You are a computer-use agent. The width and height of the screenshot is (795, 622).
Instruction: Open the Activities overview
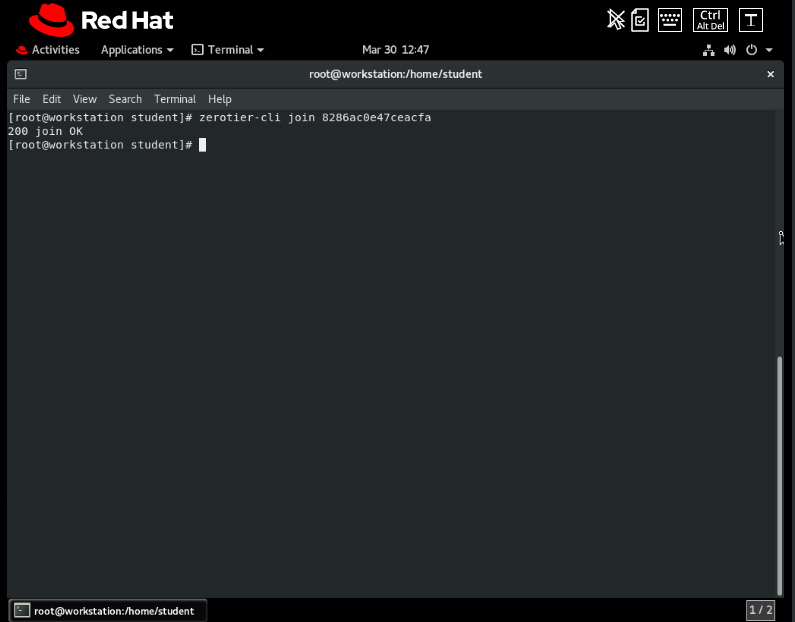coord(48,50)
